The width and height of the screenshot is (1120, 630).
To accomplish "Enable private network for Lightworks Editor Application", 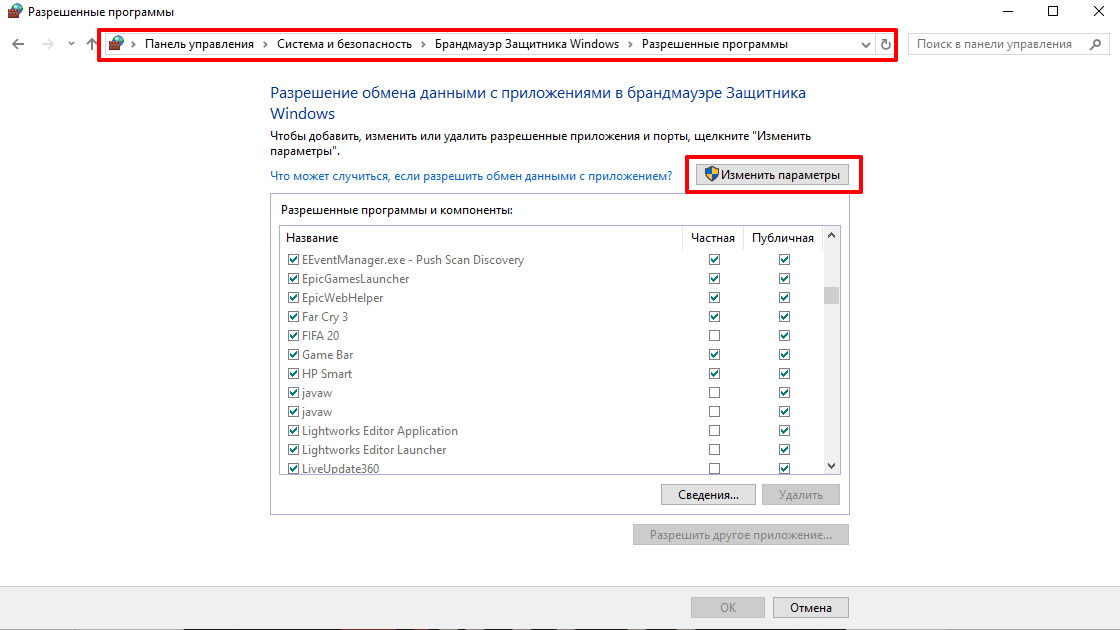I will click(x=714, y=431).
